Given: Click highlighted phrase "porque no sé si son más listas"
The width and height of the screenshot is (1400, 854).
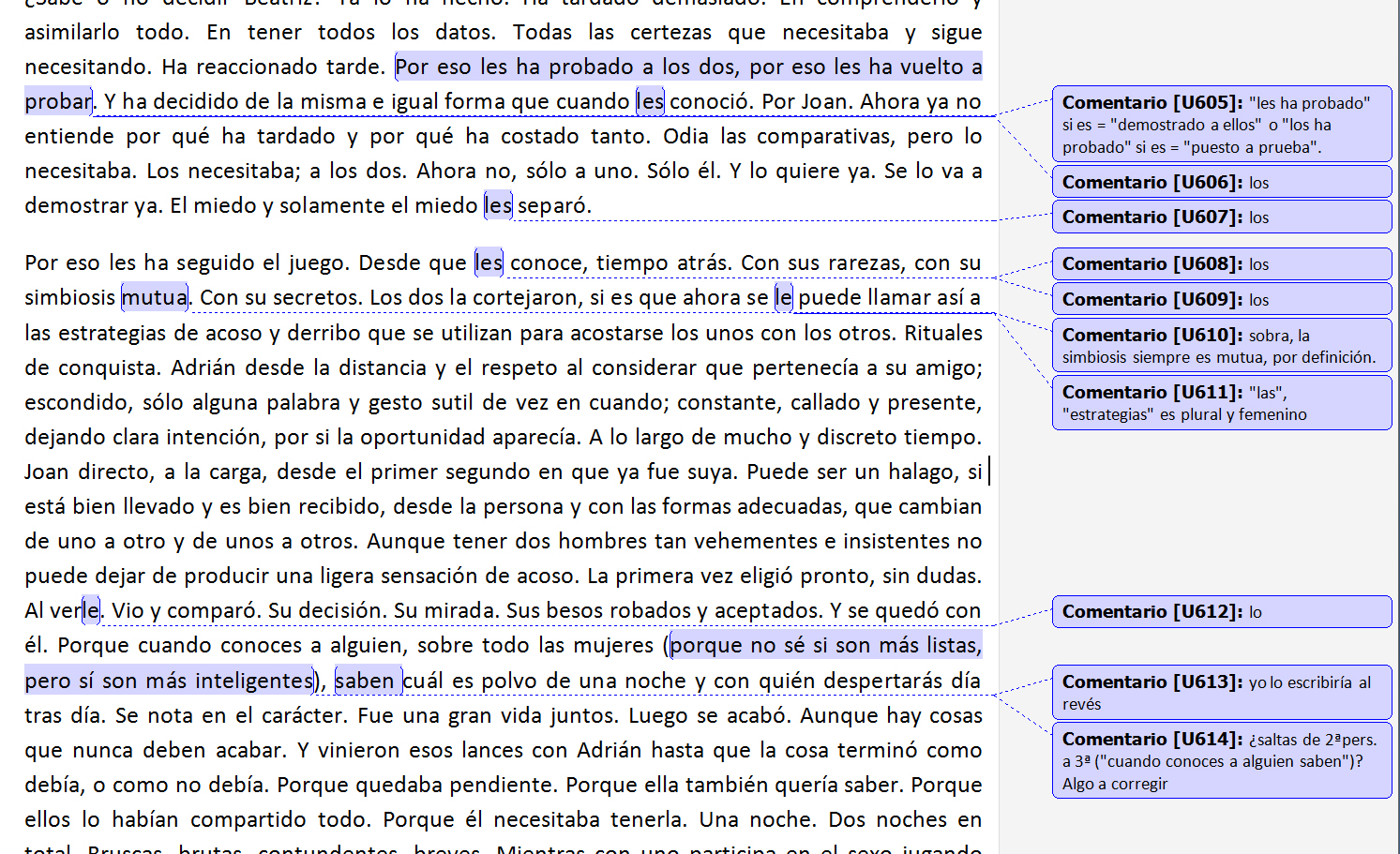Looking at the screenshot, I should [825, 645].
